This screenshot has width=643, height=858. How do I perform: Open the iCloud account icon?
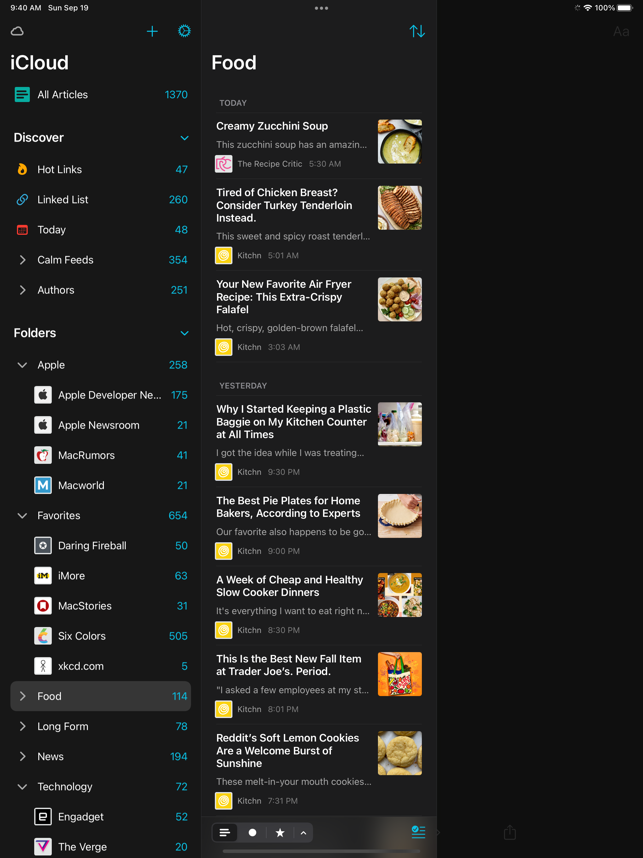pos(17,31)
